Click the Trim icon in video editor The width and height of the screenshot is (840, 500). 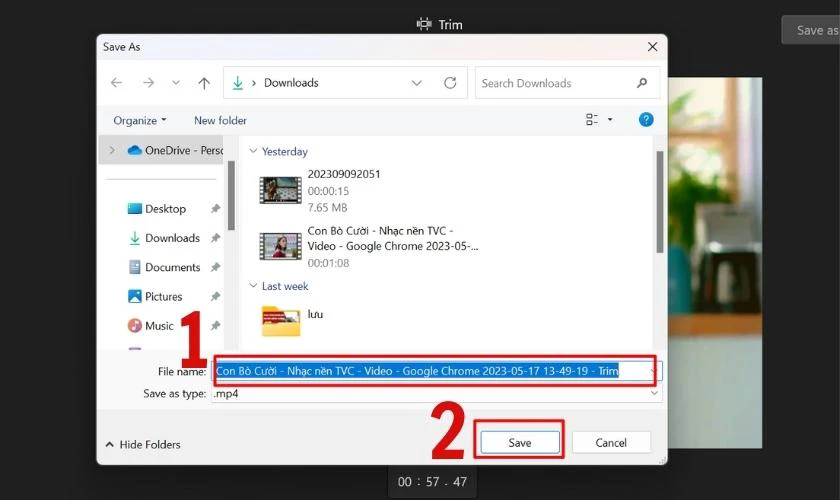[424, 24]
